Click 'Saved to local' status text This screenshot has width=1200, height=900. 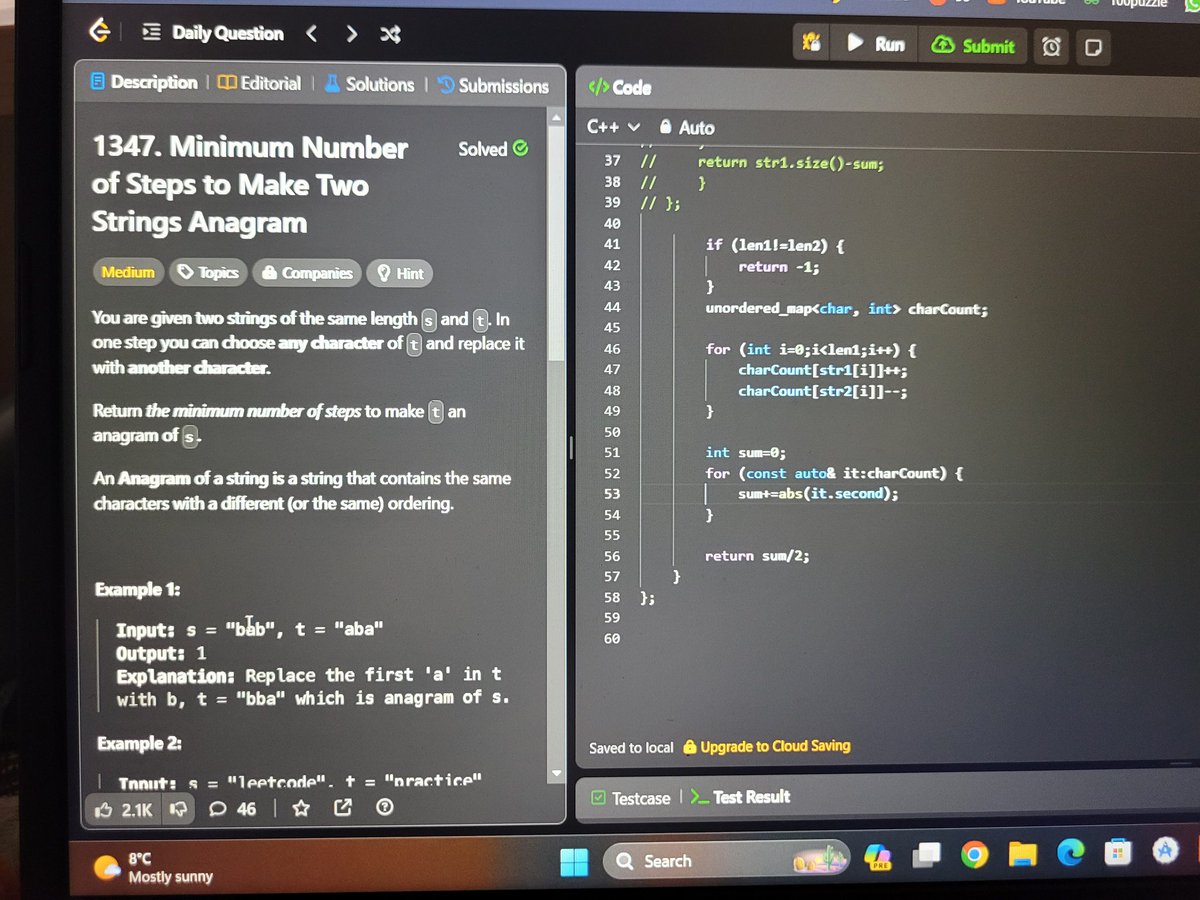pos(631,747)
